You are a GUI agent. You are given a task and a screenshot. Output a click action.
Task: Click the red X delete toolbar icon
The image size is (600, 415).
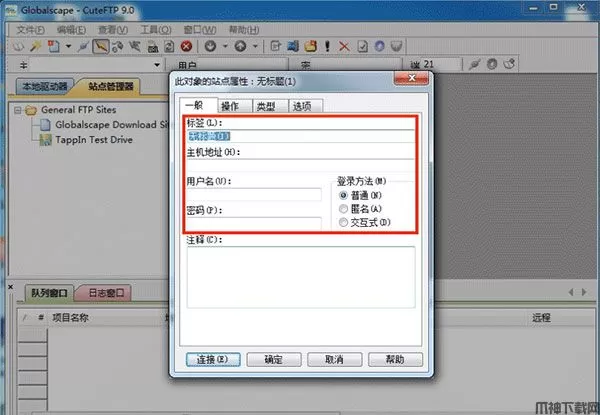tap(344, 47)
